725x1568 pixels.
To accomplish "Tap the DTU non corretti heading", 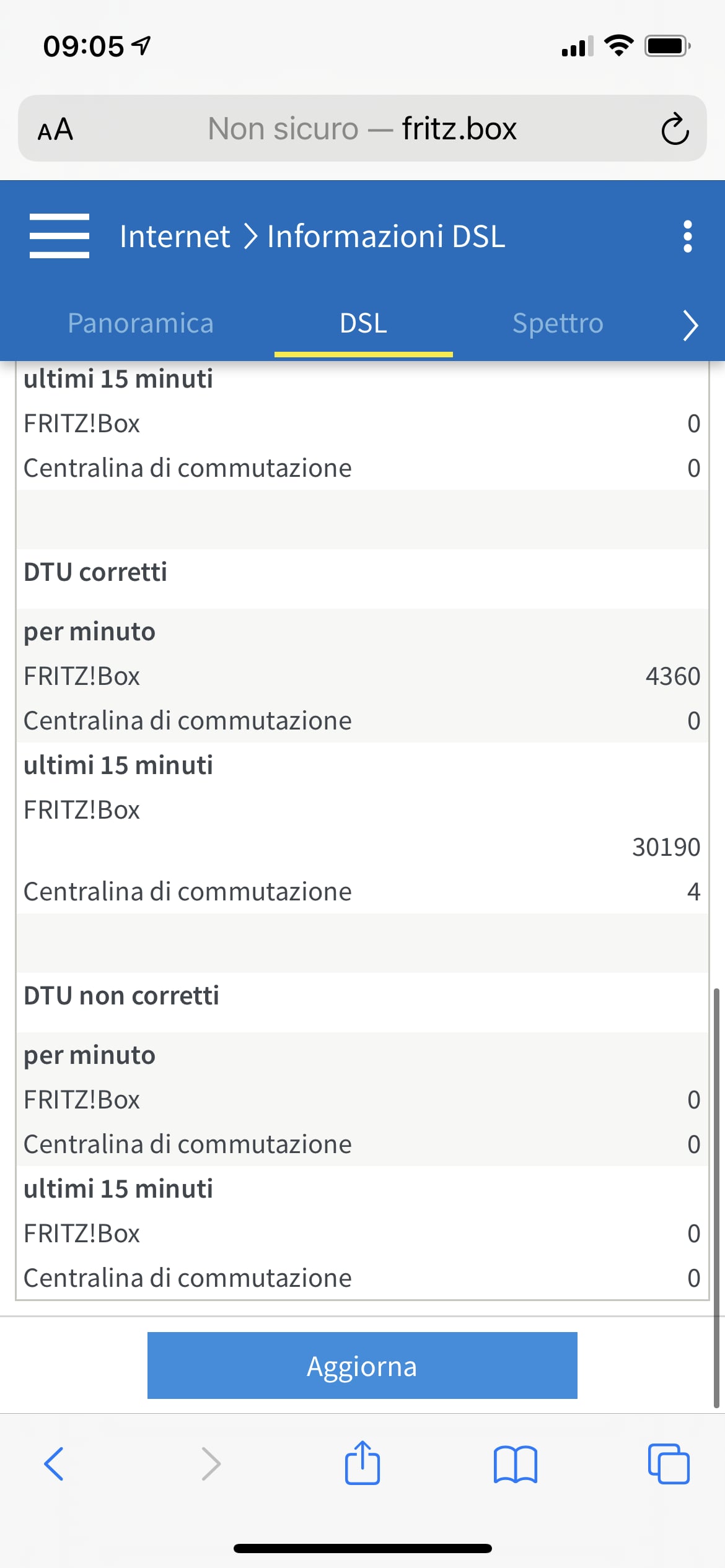I will [x=121, y=996].
